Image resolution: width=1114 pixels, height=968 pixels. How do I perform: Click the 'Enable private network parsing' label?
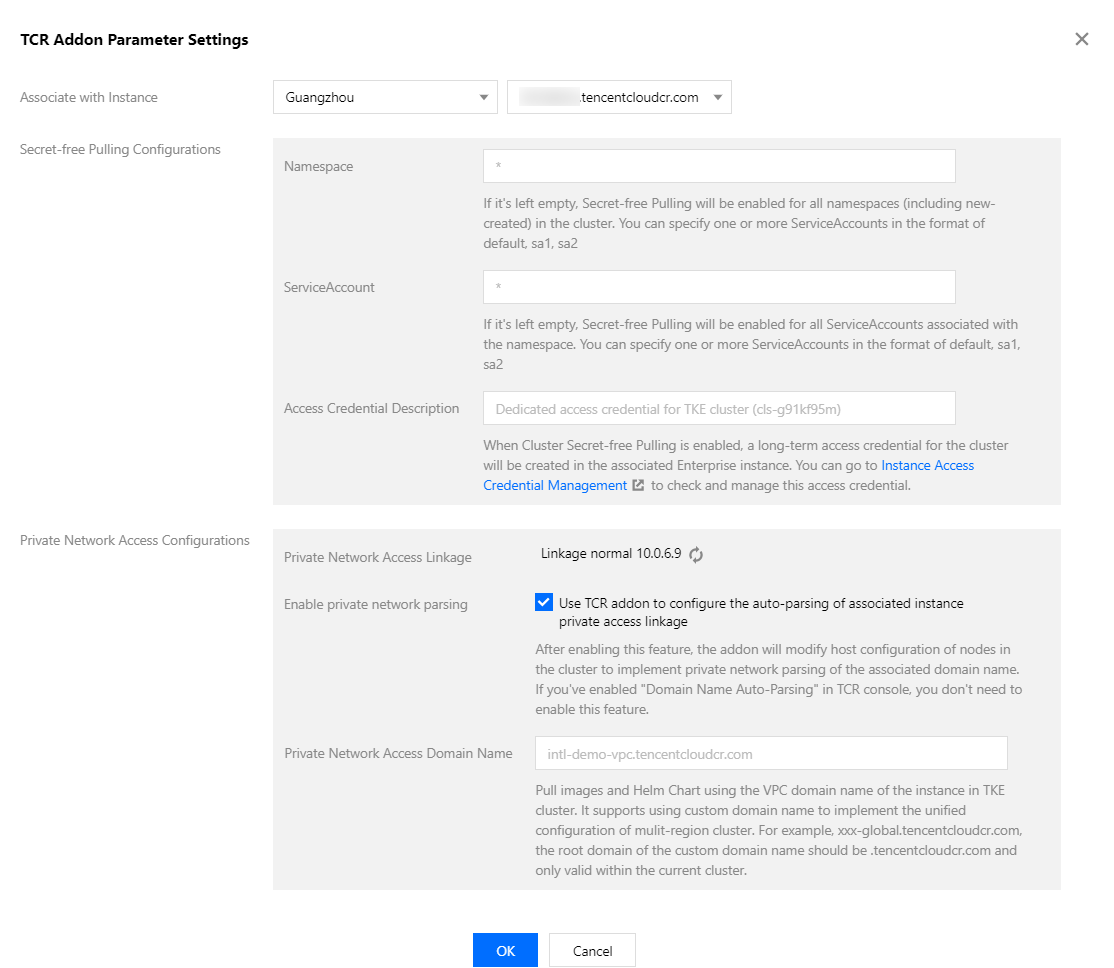click(376, 604)
